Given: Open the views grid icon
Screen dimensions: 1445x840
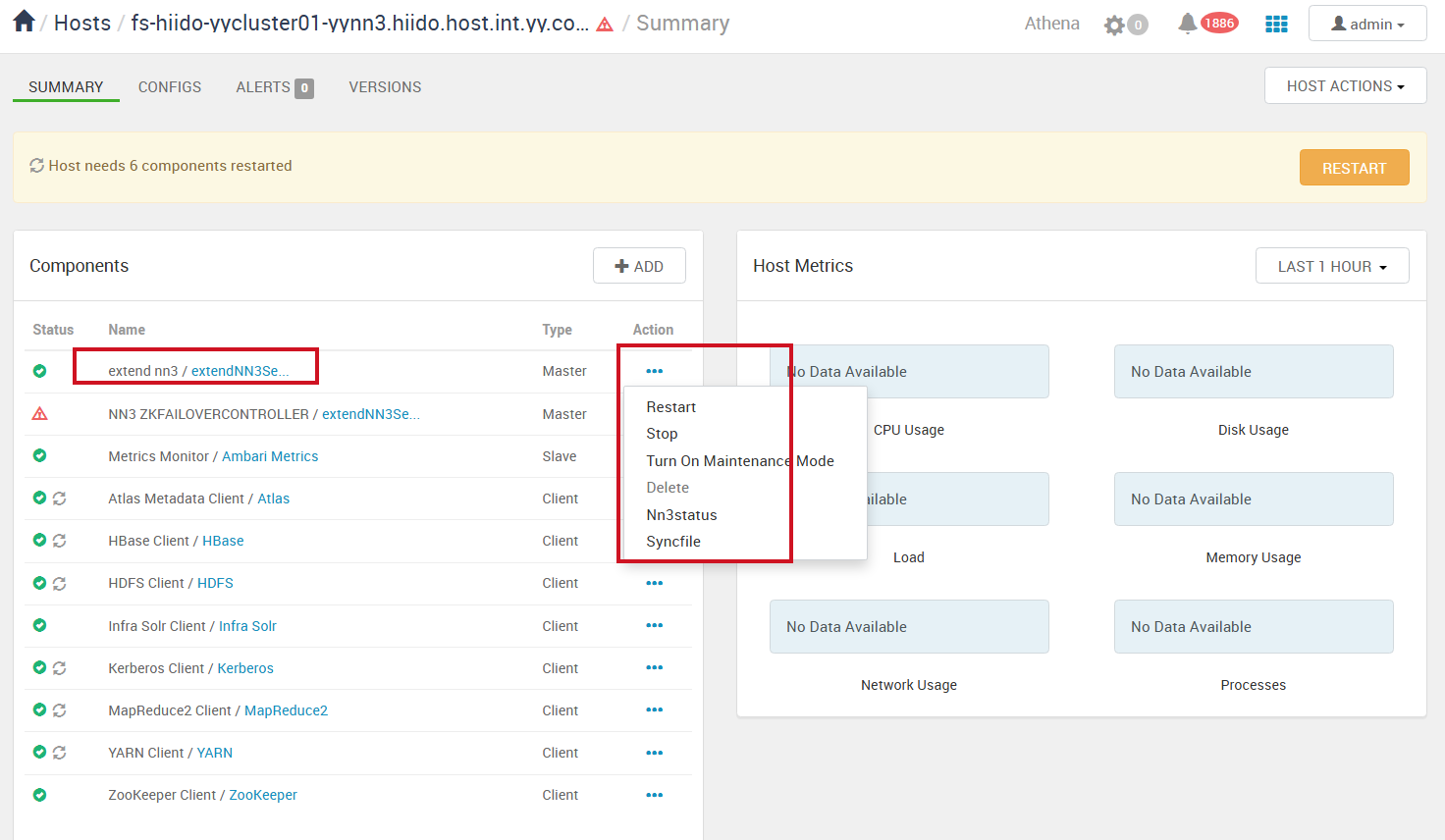Looking at the screenshot, I should [x=1276, y=25].
